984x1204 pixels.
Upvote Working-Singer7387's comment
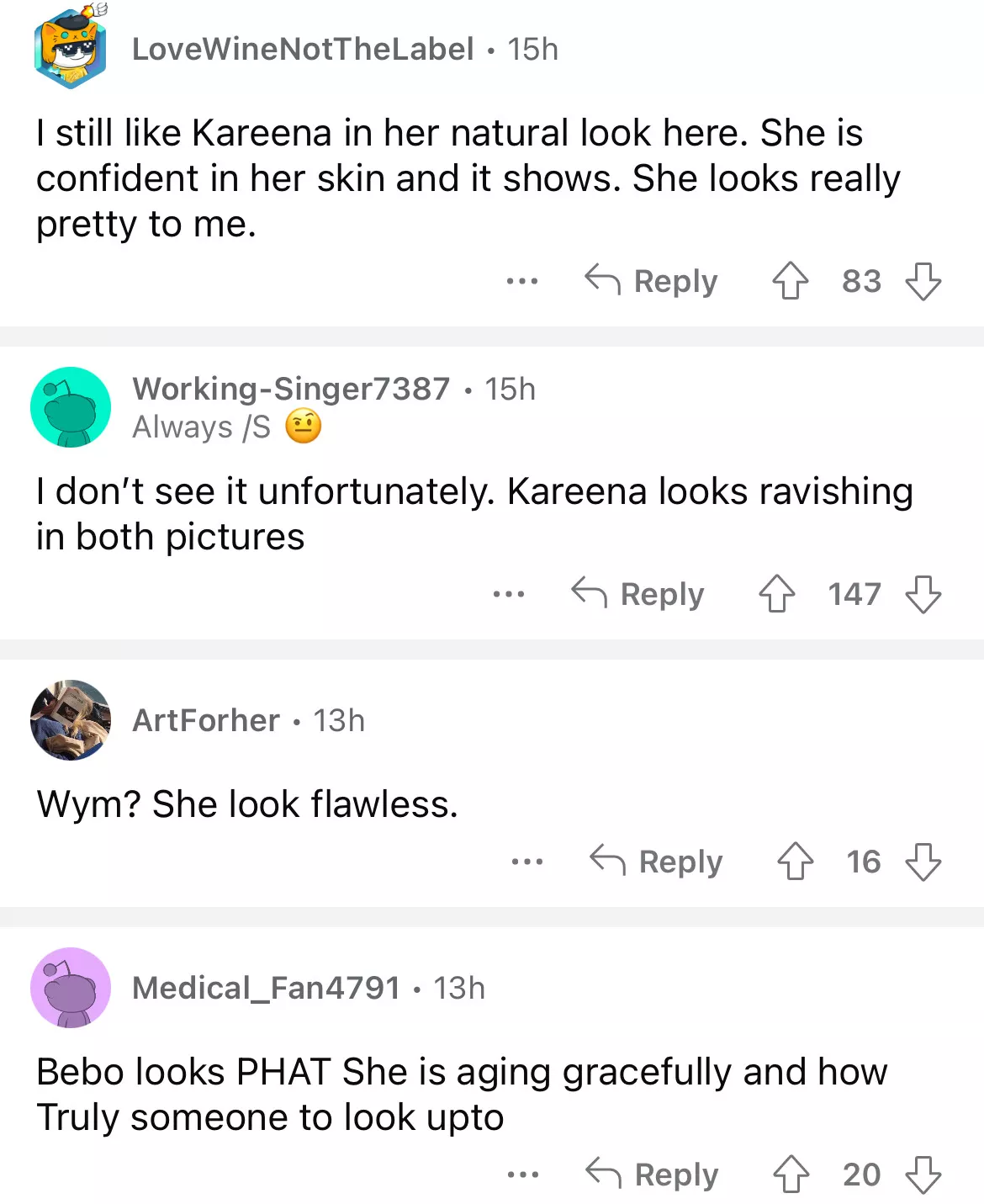[776, 594]
